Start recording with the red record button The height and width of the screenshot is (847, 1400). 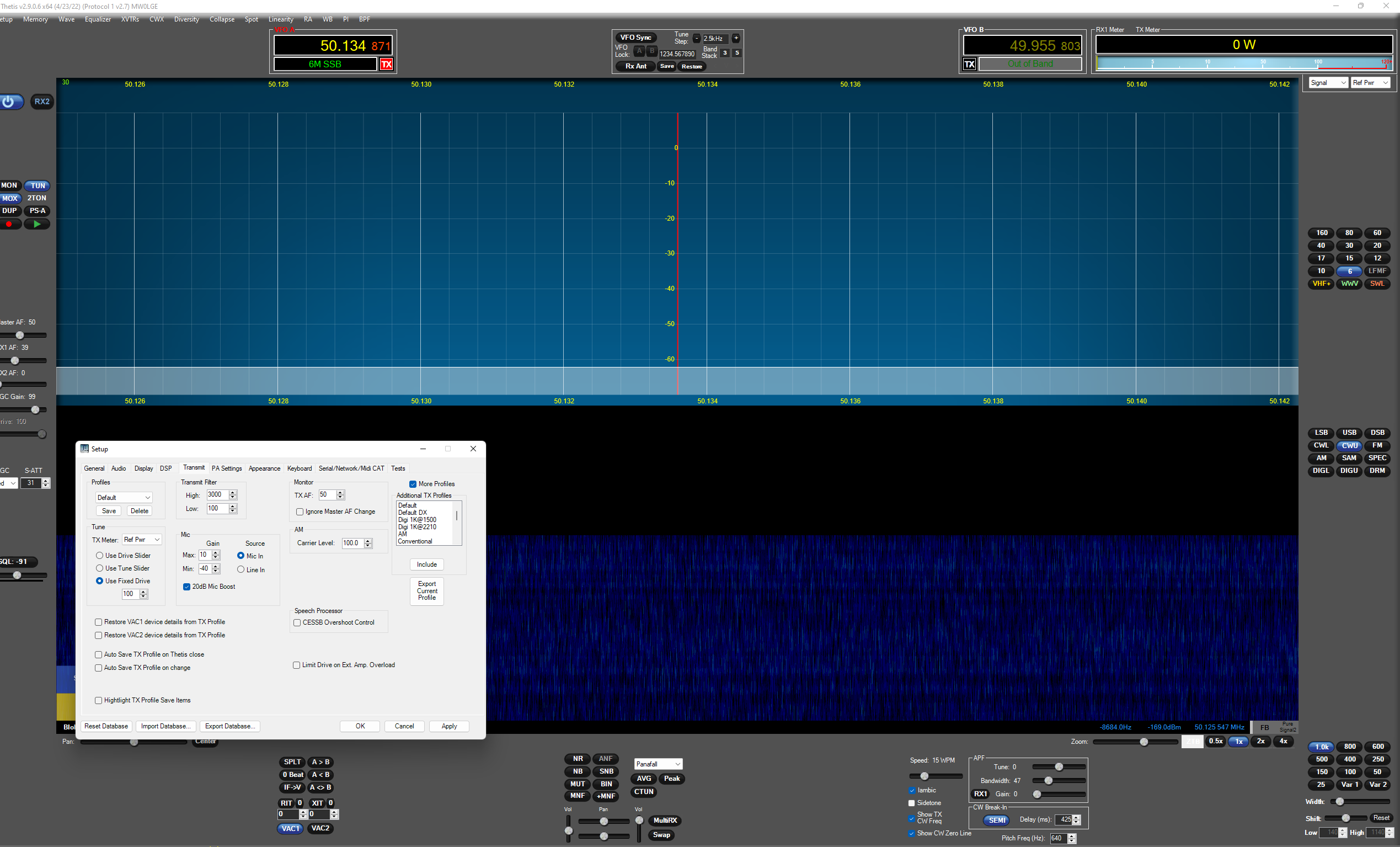[x=9, y=224]
